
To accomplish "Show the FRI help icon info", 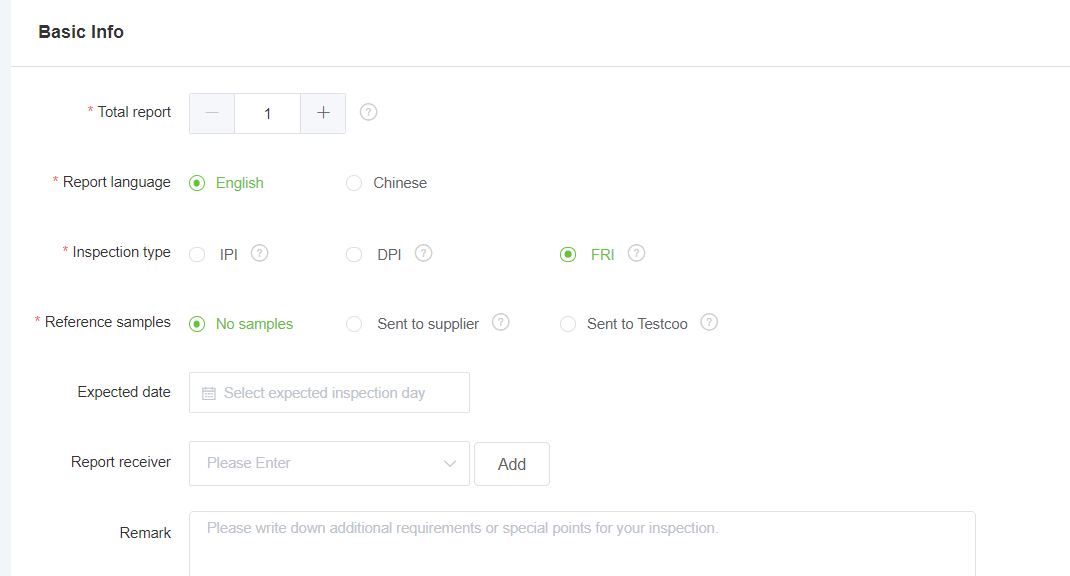I will 637,253.
